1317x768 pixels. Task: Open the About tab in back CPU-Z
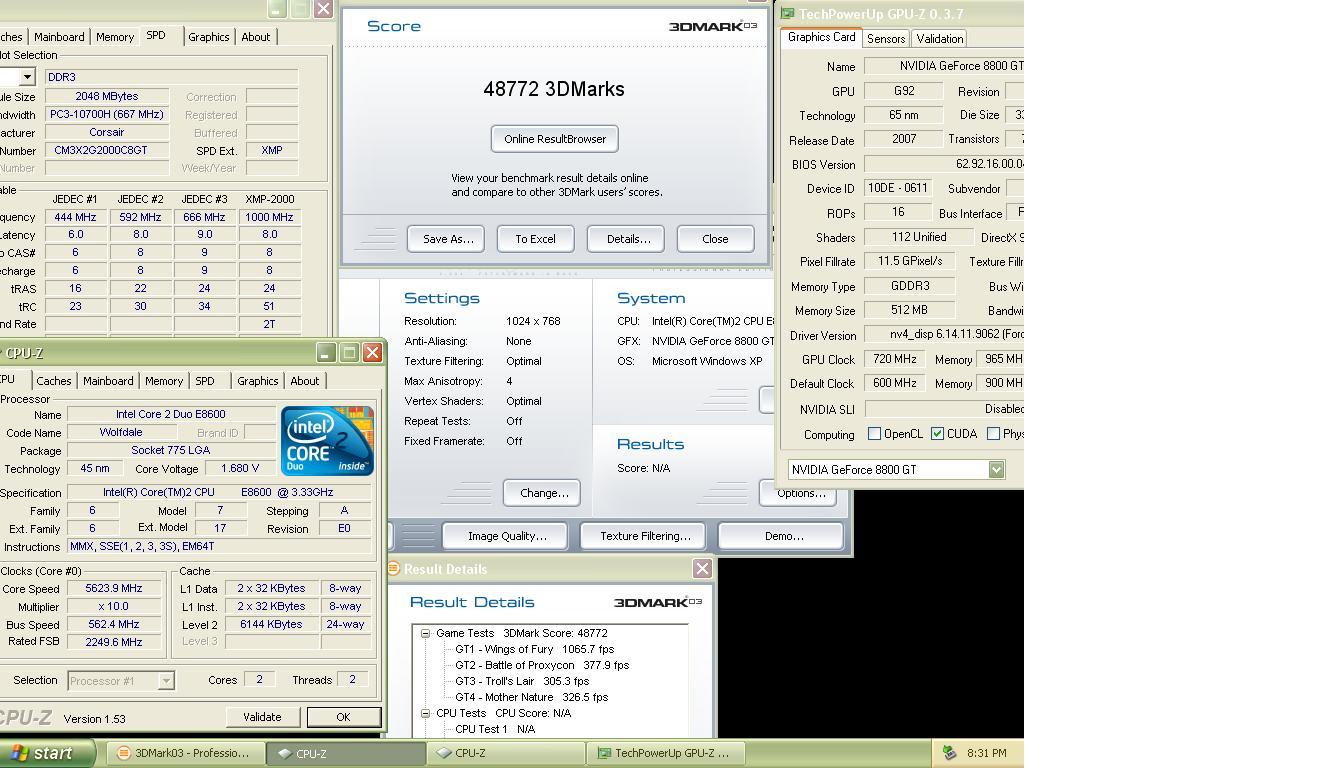[x=255, y=37]
